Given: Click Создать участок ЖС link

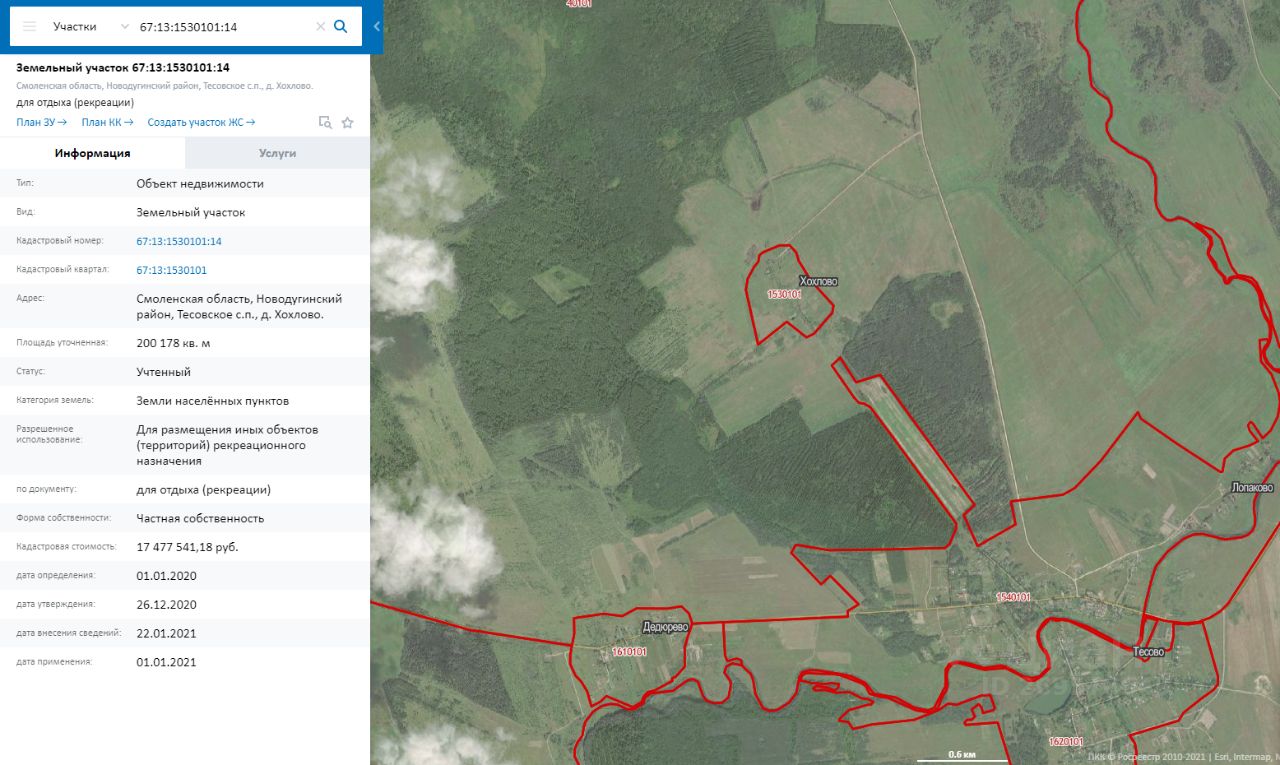Looking at the screenshot, I should click(x=201, y=122).
